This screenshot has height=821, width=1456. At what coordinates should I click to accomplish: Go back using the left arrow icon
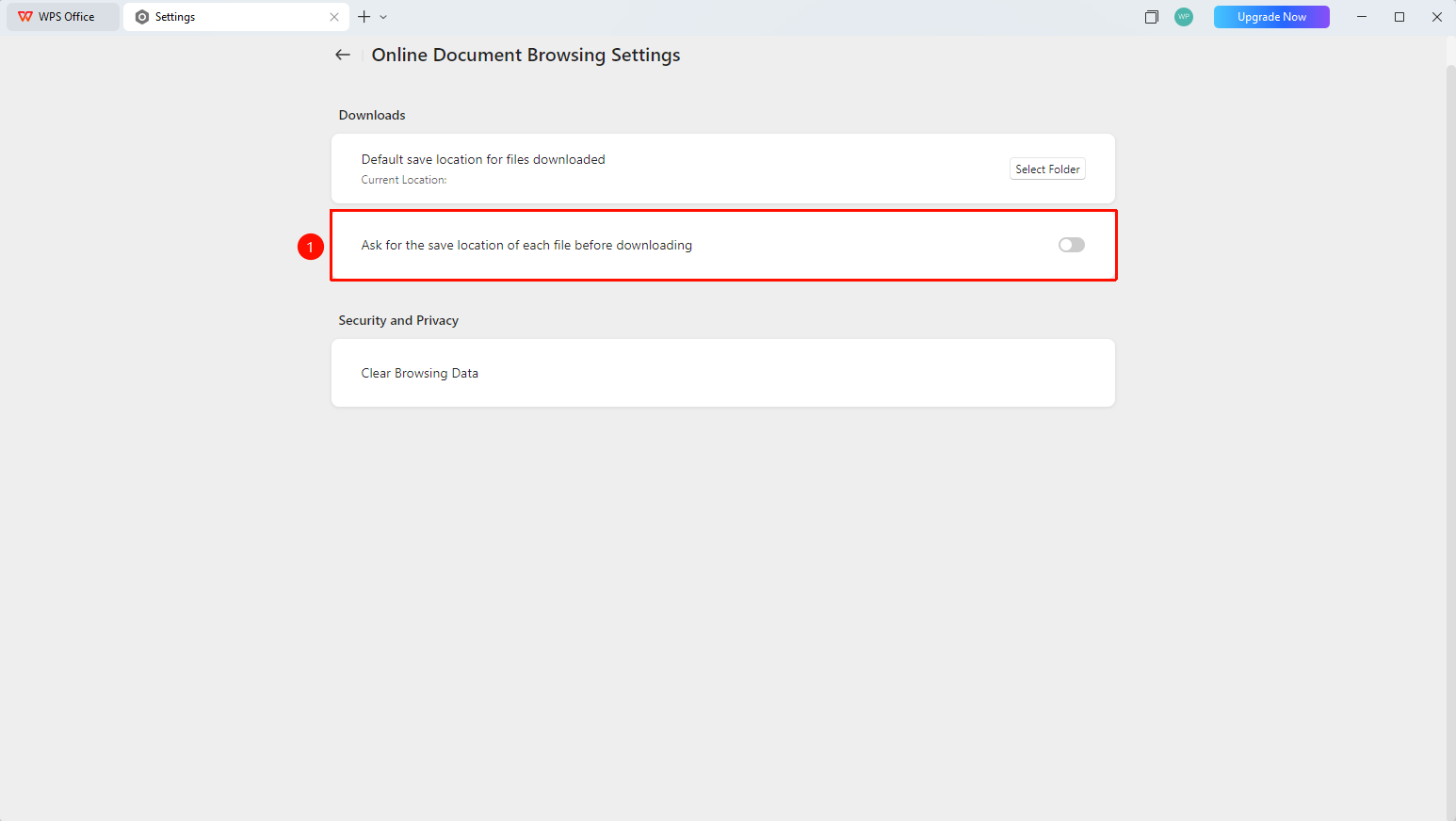tap(343, 55)
